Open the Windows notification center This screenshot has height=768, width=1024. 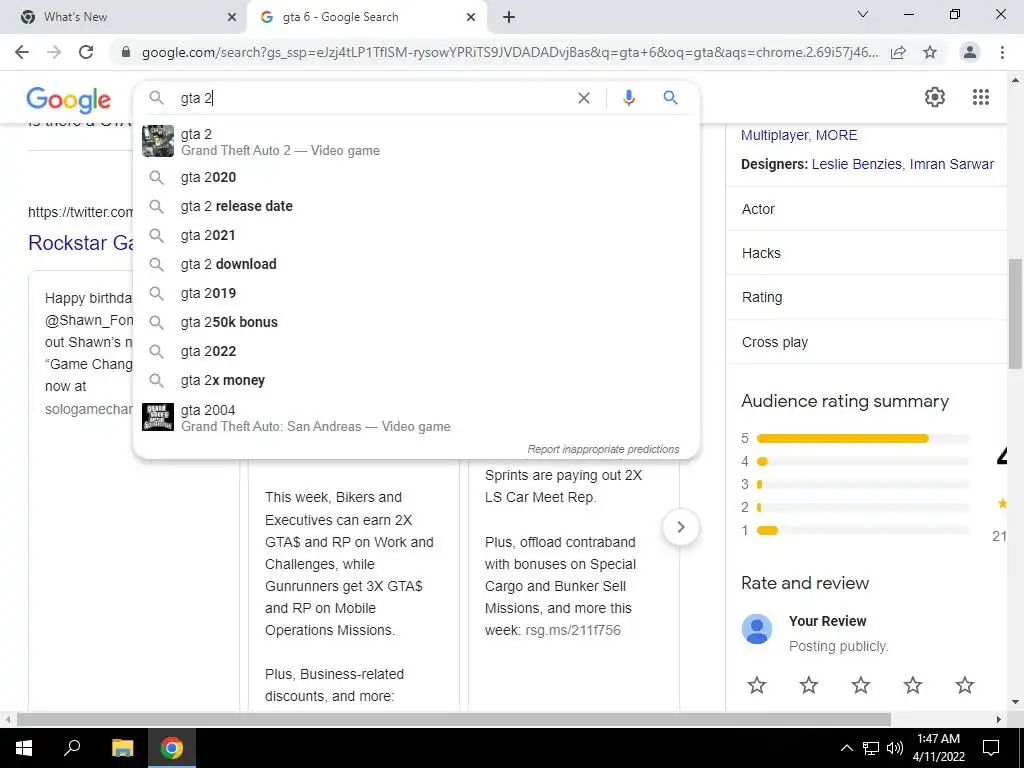[991, 748]
